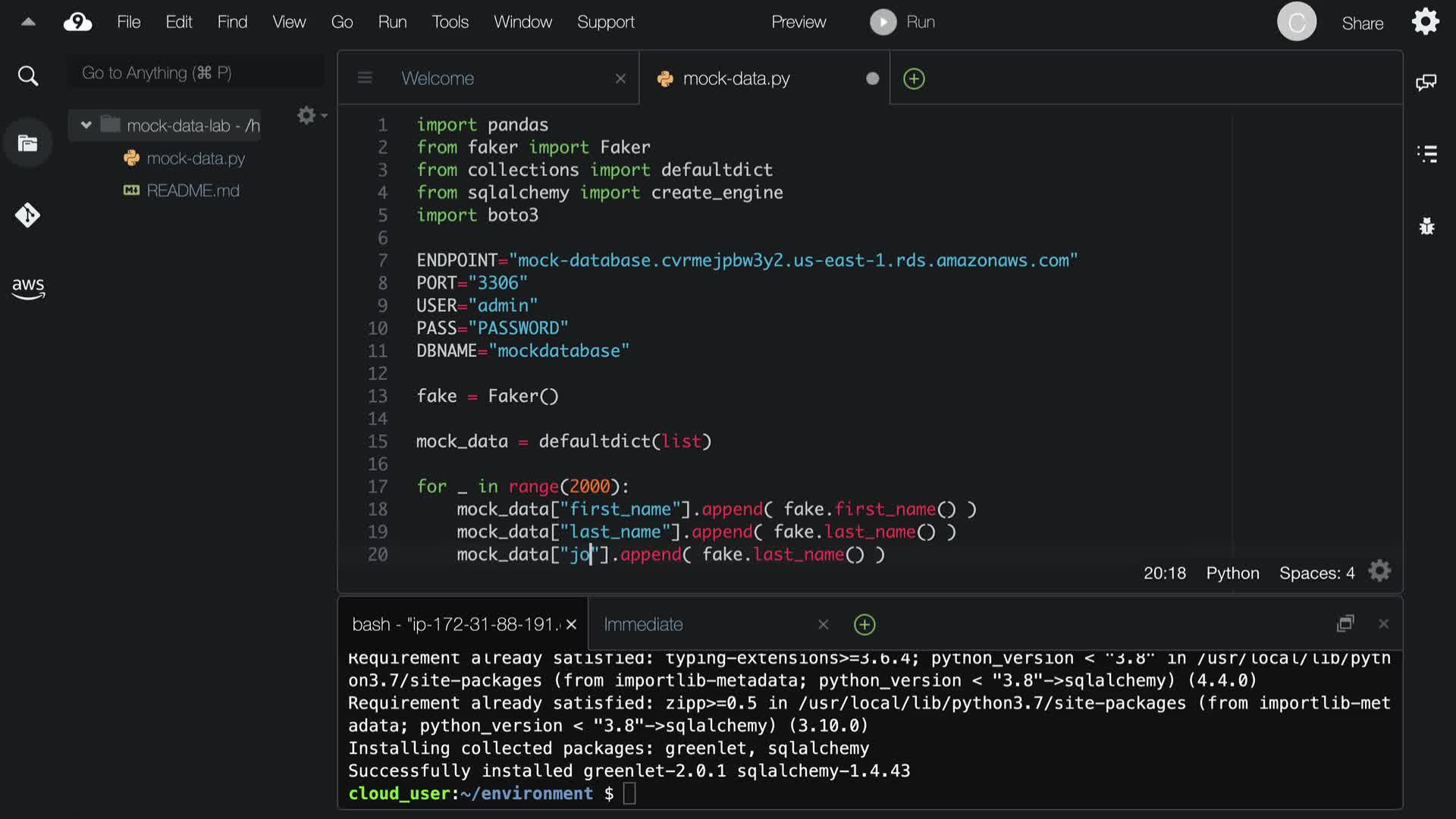Maximize the terminal pane with the restore icon

tap(1345, 623)
